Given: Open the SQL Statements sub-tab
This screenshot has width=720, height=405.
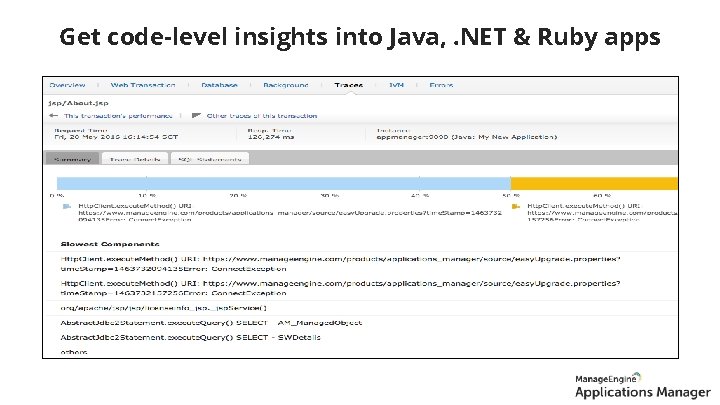Looking at the screenshot, I should pyautogui.click(x=210, y=159).
